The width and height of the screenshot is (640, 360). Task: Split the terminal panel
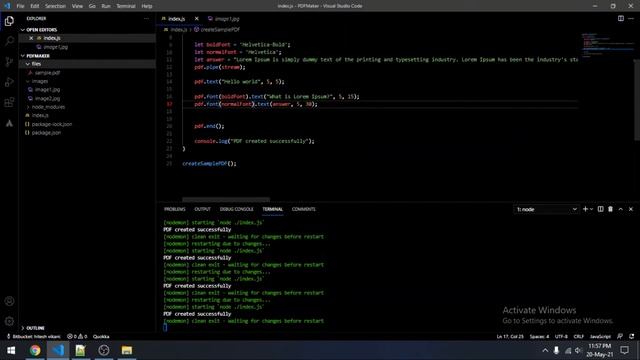tap(600, 209)
